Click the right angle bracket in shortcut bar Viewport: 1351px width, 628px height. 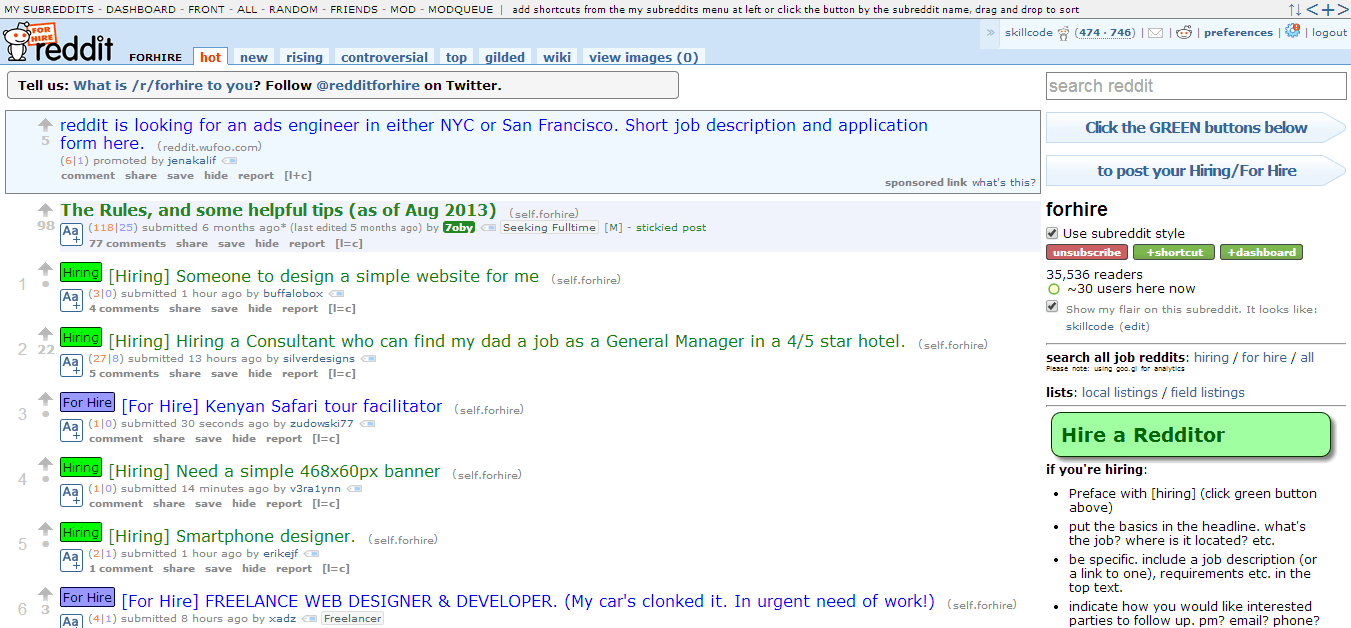[1342, 10]
